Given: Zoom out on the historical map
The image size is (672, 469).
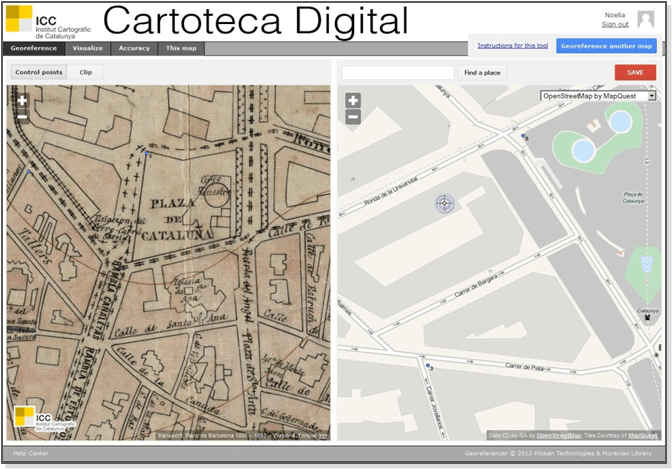Looking at the screenshot, I should (22, 116).
